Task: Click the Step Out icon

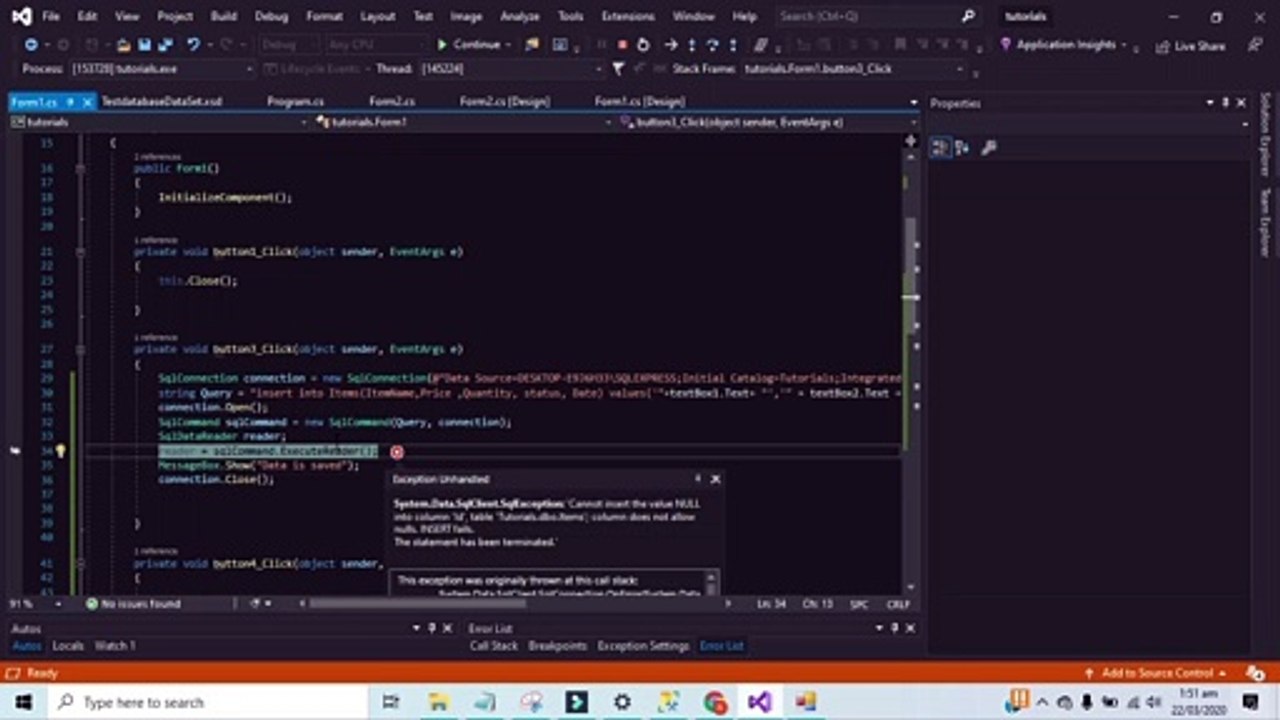Action: coord(732,45)
